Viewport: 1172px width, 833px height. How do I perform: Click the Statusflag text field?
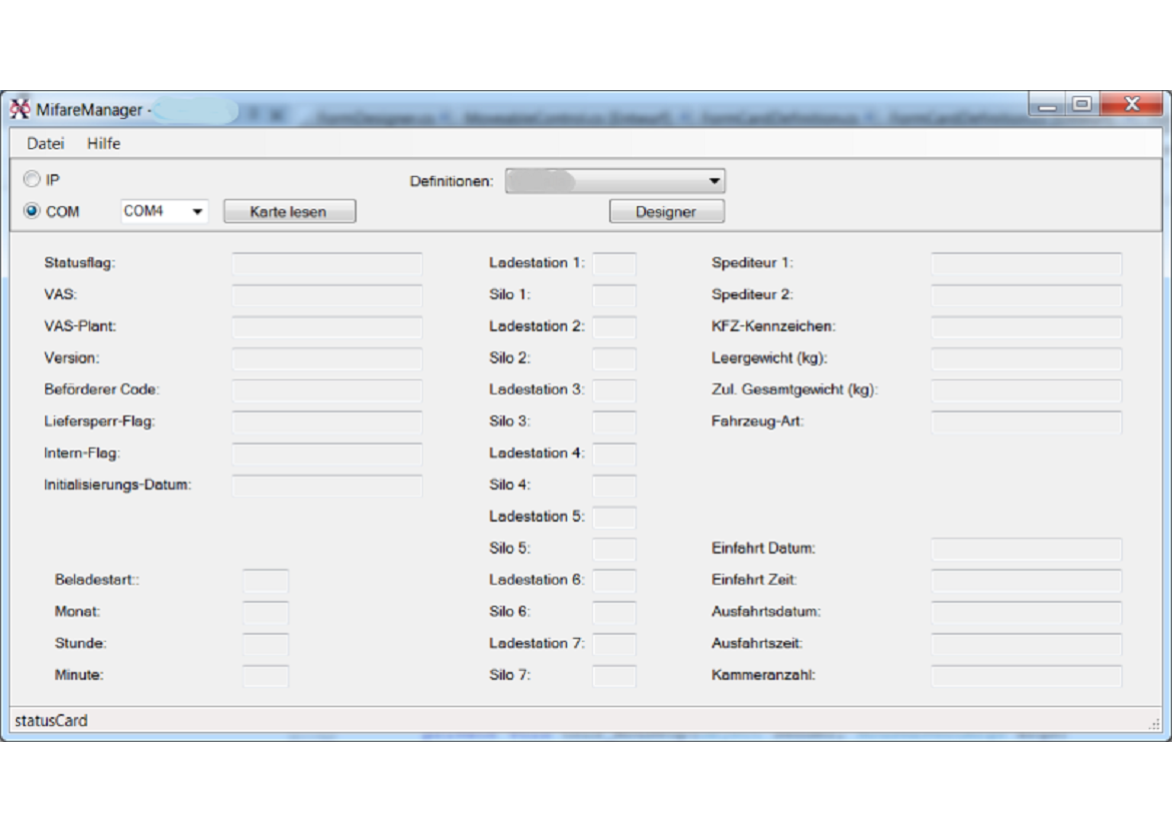(327, 264)
